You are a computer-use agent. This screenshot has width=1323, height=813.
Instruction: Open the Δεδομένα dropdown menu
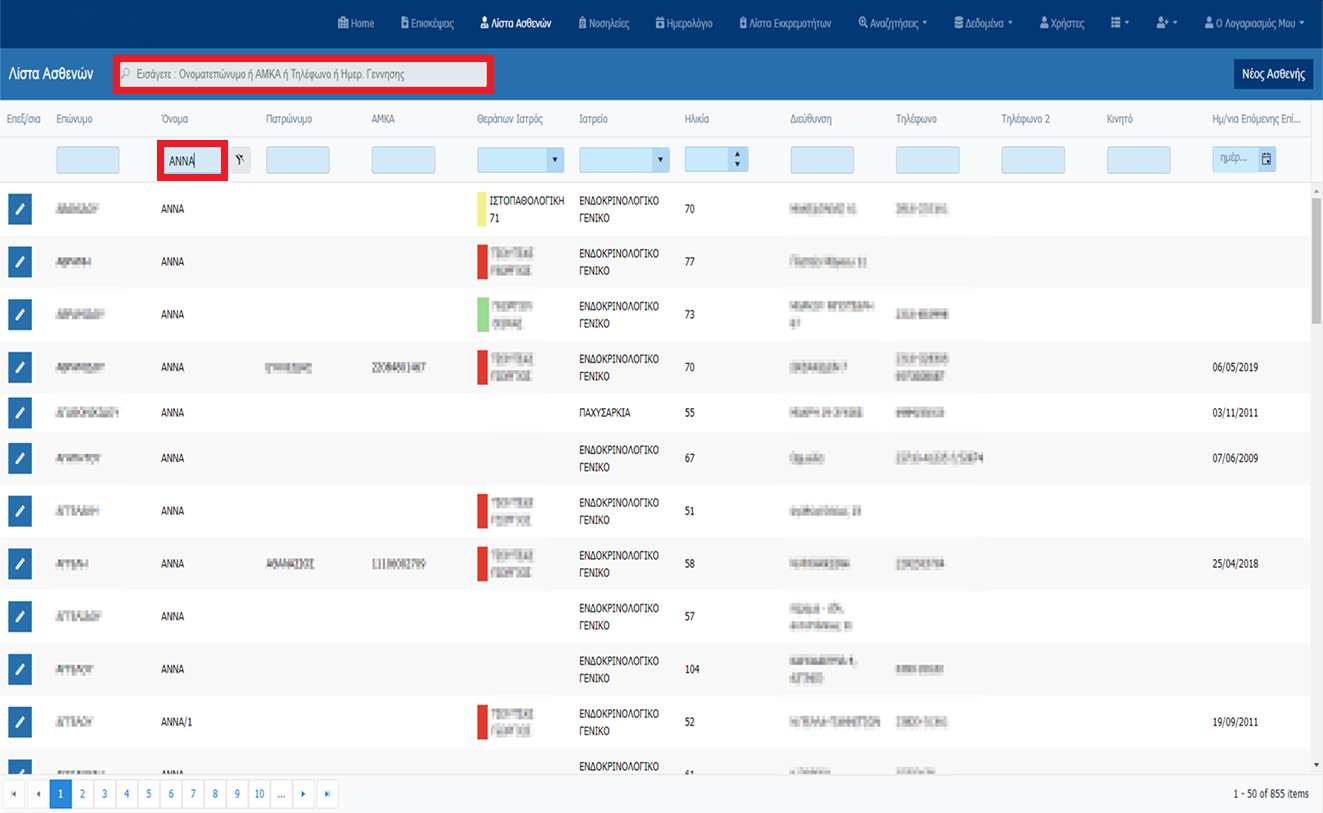[x=983, y=23]
